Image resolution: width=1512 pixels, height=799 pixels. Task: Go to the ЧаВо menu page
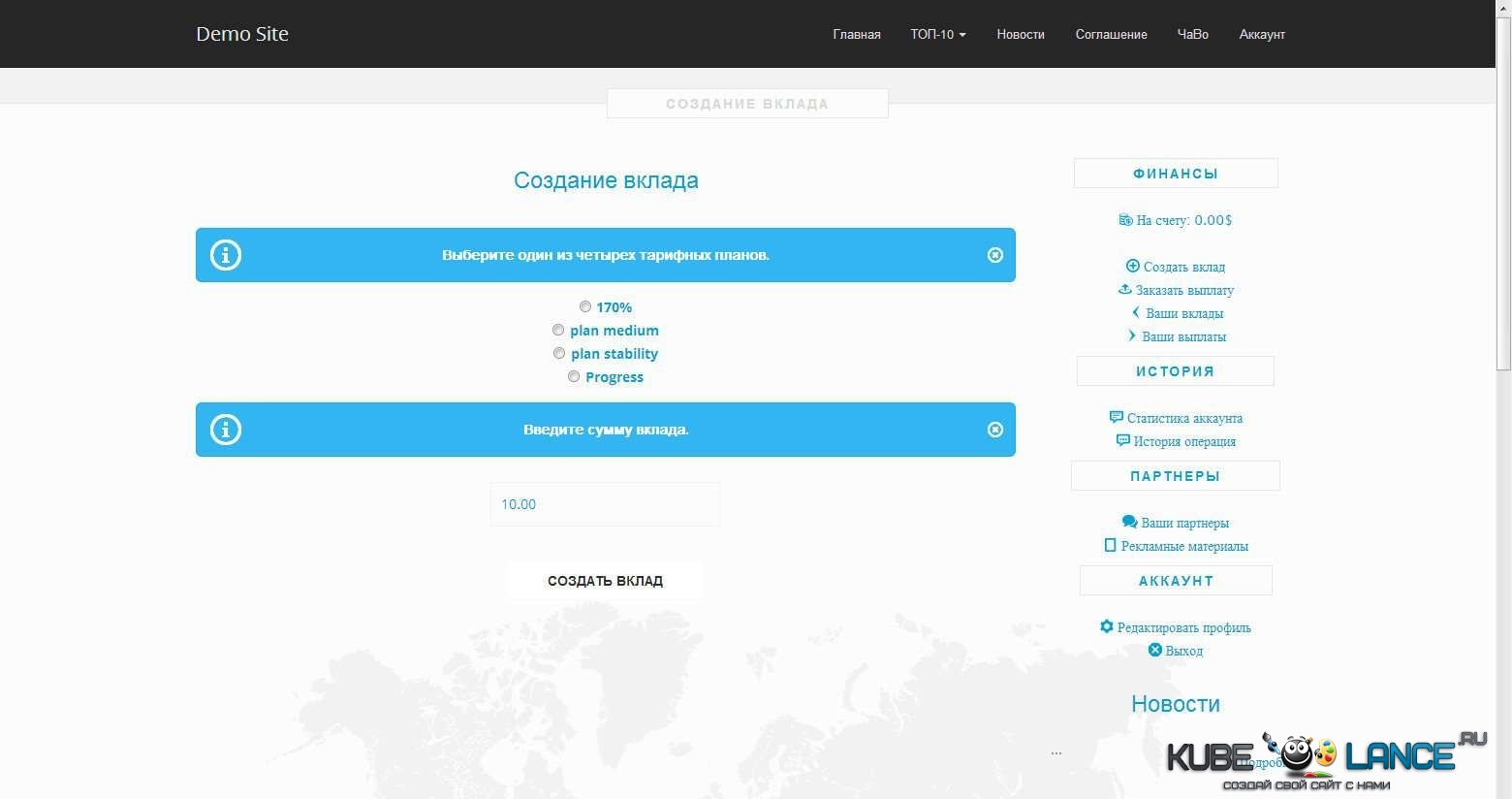[x=1192, y=34]
